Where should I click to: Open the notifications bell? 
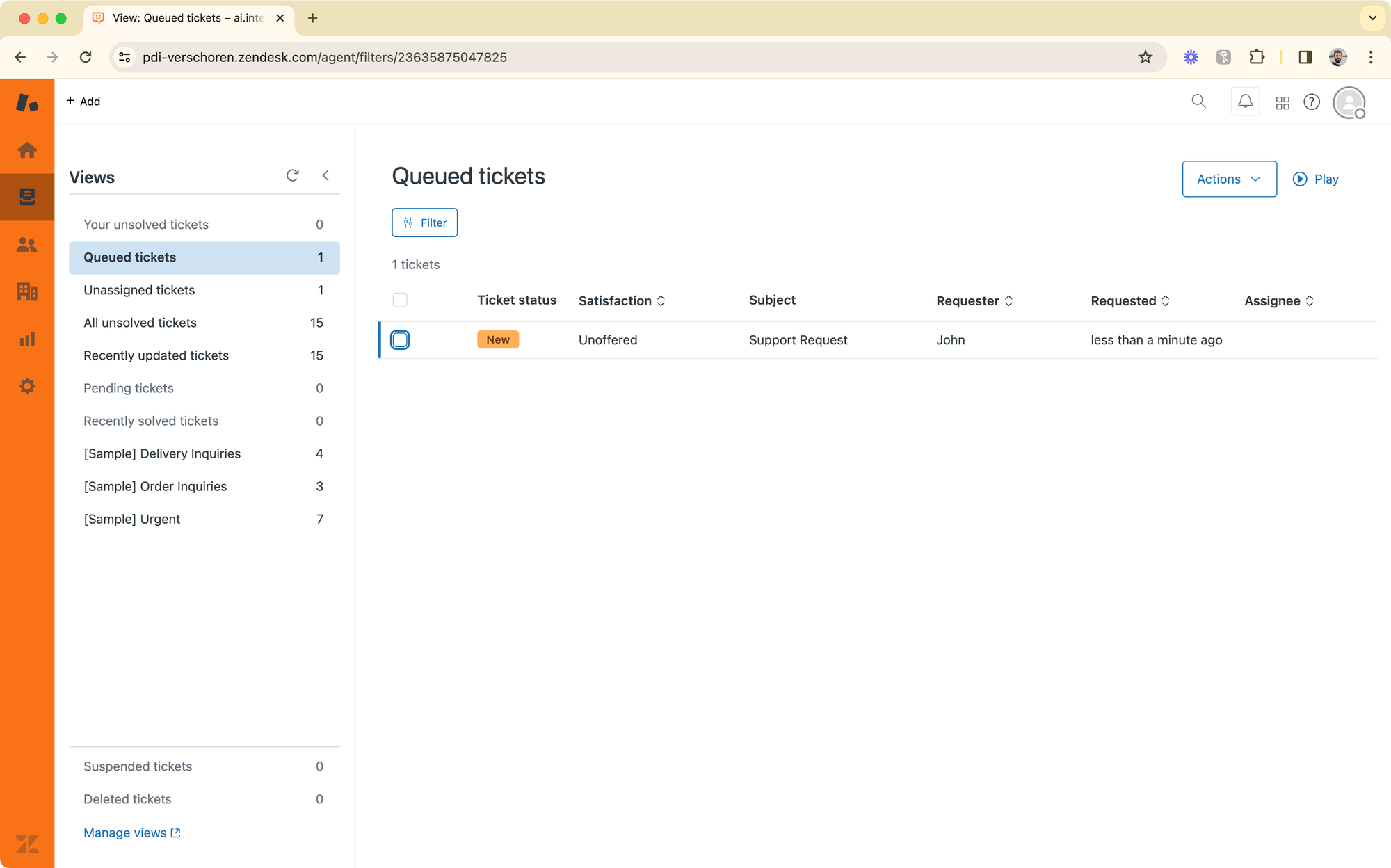[1245, 102]
